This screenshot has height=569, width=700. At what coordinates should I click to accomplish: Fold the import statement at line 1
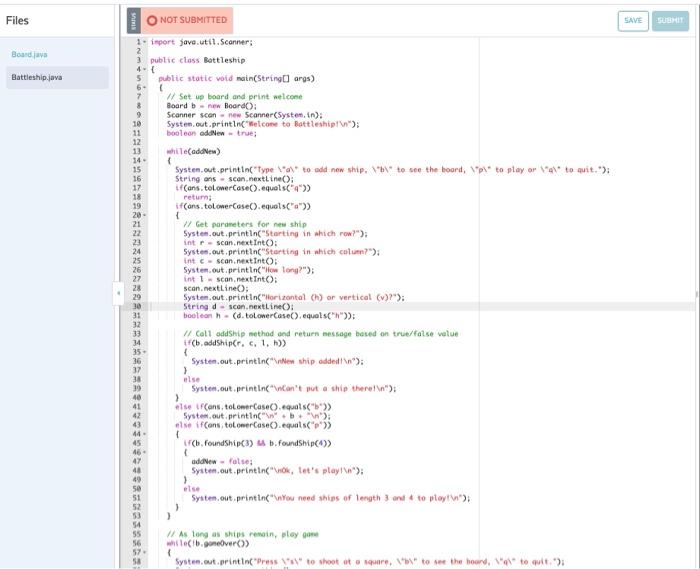click(145, 42)
